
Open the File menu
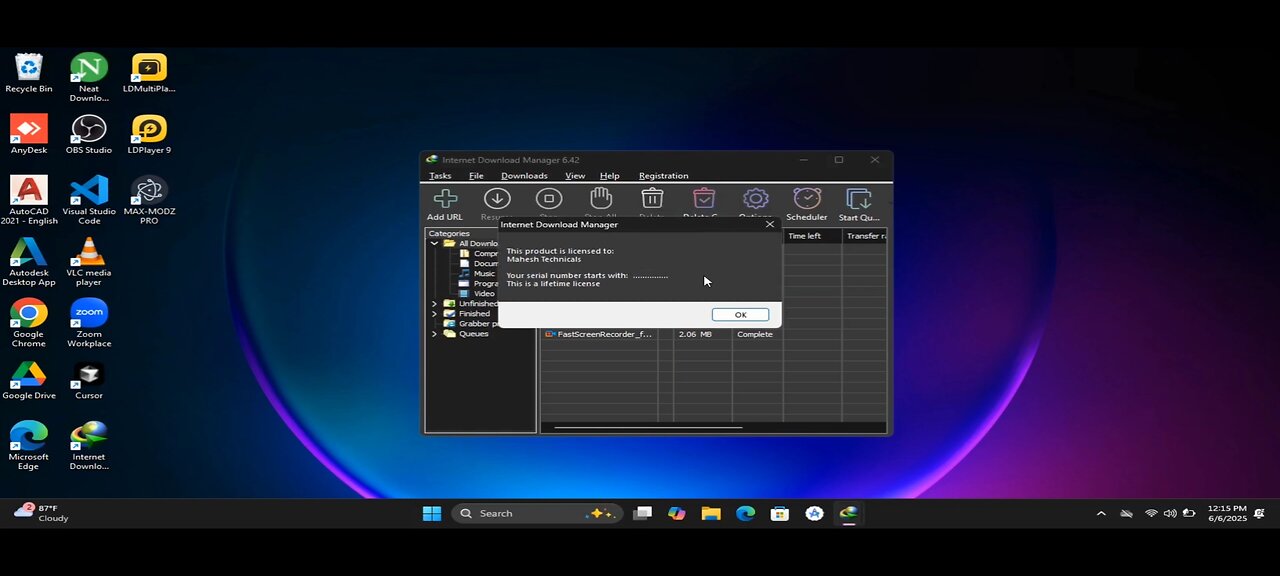pyautogui.click(x=476, y=175)
